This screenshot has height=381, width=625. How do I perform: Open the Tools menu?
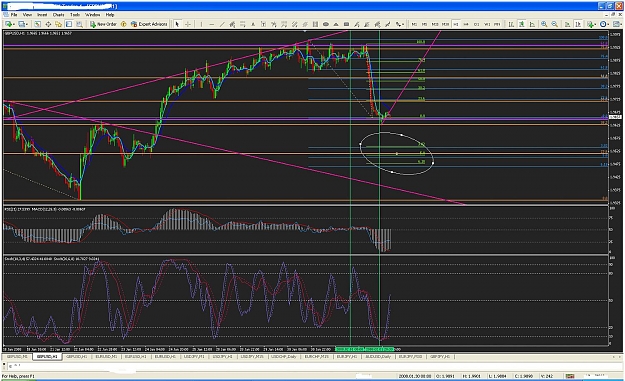click(75, 15)
